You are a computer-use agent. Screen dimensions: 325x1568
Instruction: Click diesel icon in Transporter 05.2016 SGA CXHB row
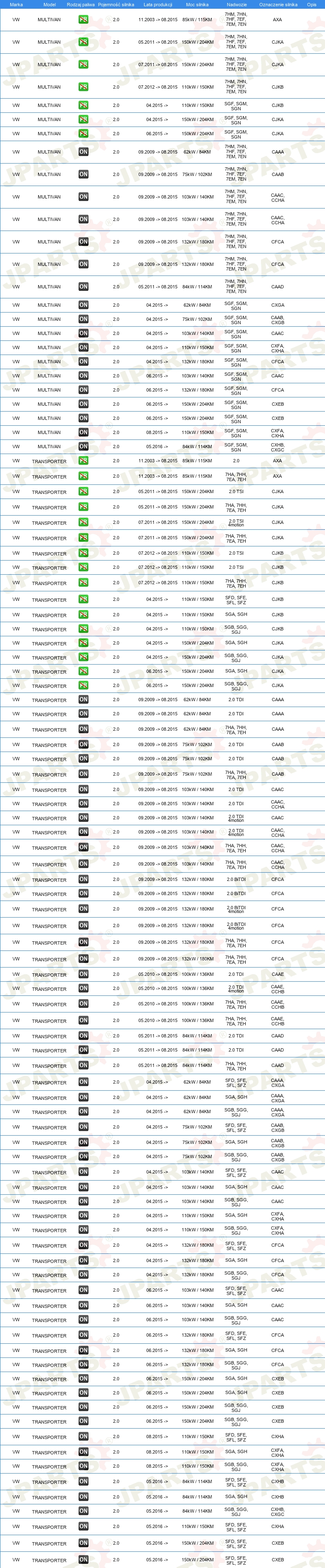[x=83, y=1497]
